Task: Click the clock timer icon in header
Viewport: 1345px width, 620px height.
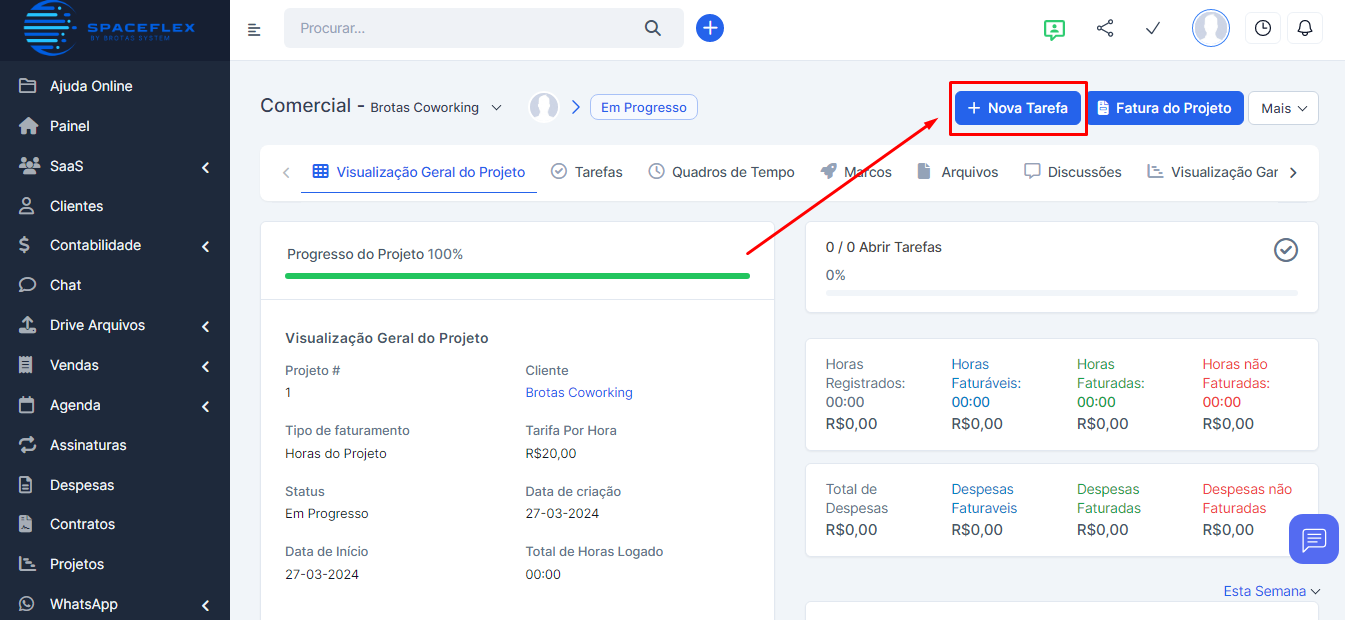Action: [x=1263, y=28]
